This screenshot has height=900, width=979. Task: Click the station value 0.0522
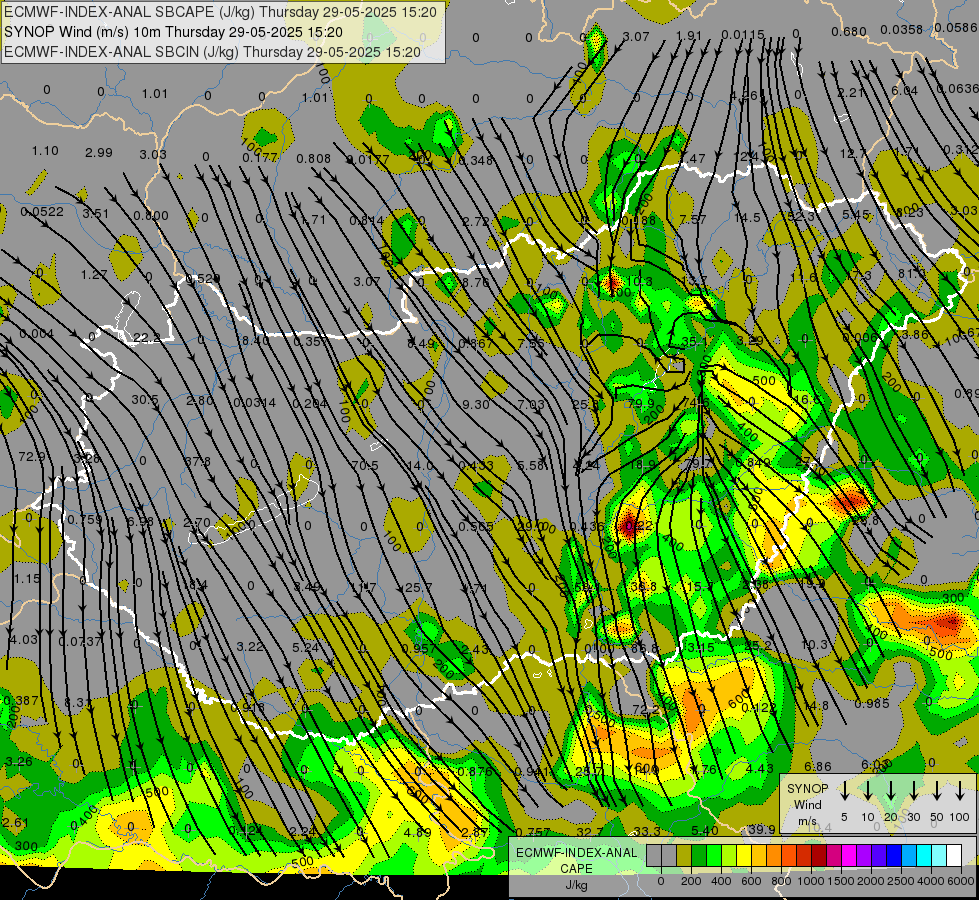[42, 212]
